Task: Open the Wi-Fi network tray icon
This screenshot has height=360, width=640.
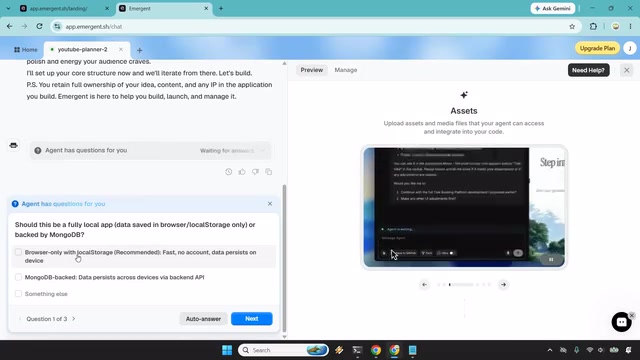Action: [x=589, y=350]
